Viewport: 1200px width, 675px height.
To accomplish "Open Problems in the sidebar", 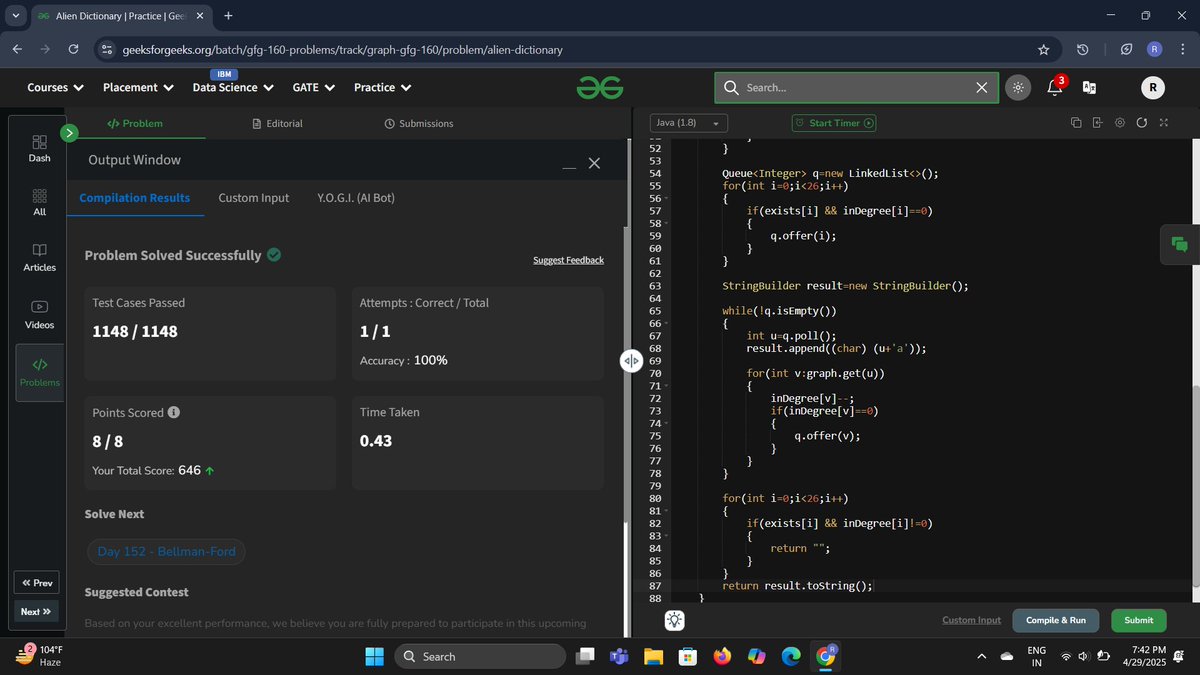I will coord(40,371).
